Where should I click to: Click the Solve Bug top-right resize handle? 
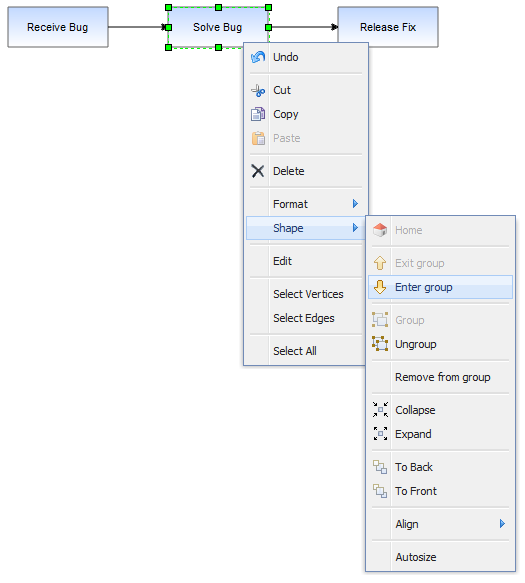pyautogui.click(x=268, y=7)
